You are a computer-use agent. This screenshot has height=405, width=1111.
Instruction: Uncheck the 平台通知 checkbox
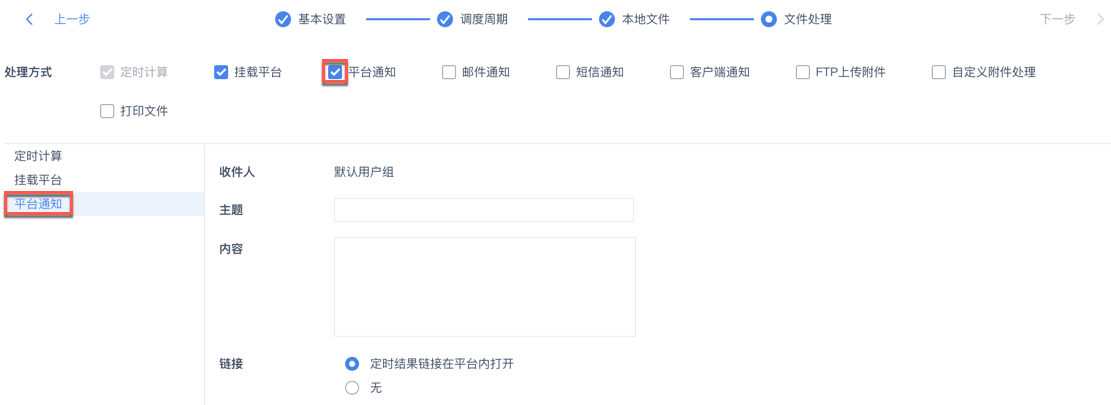tap(335, 72)
